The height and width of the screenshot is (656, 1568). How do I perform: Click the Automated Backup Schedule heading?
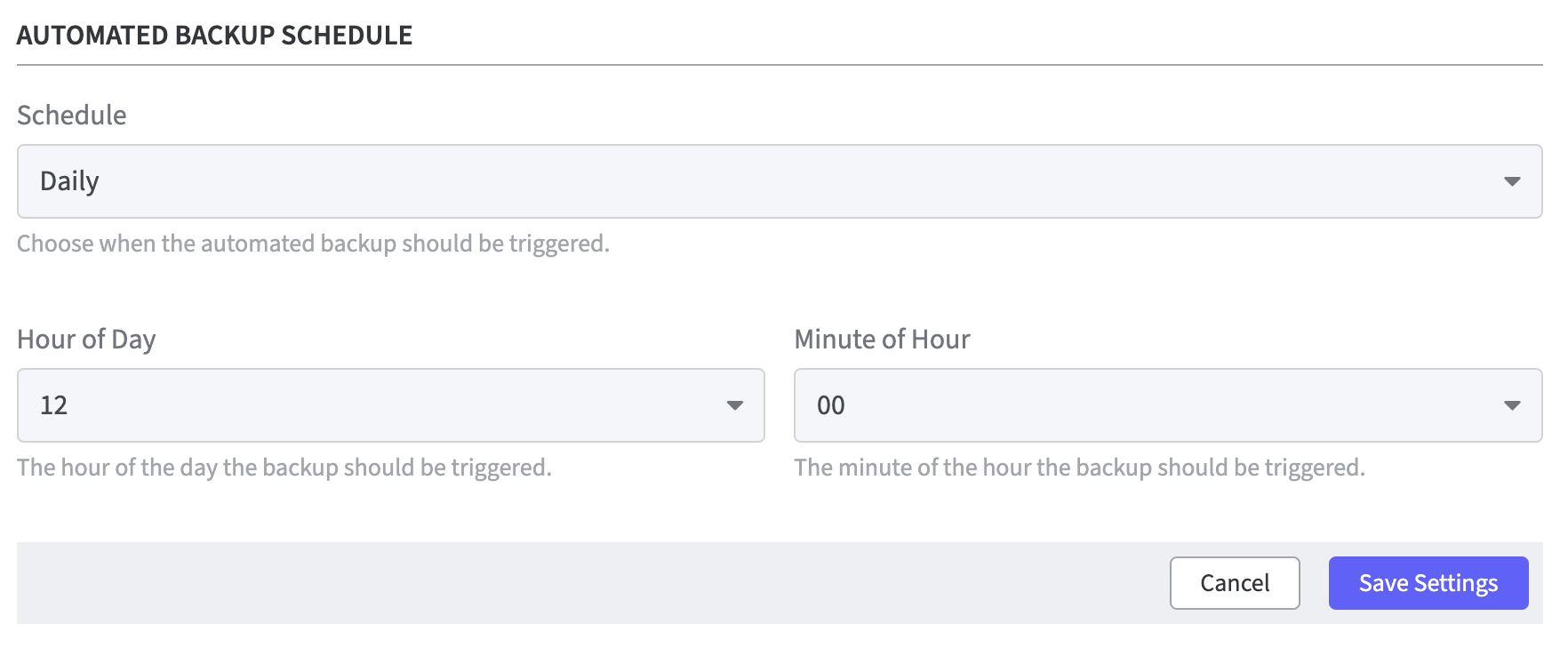(x=214, y=36)
